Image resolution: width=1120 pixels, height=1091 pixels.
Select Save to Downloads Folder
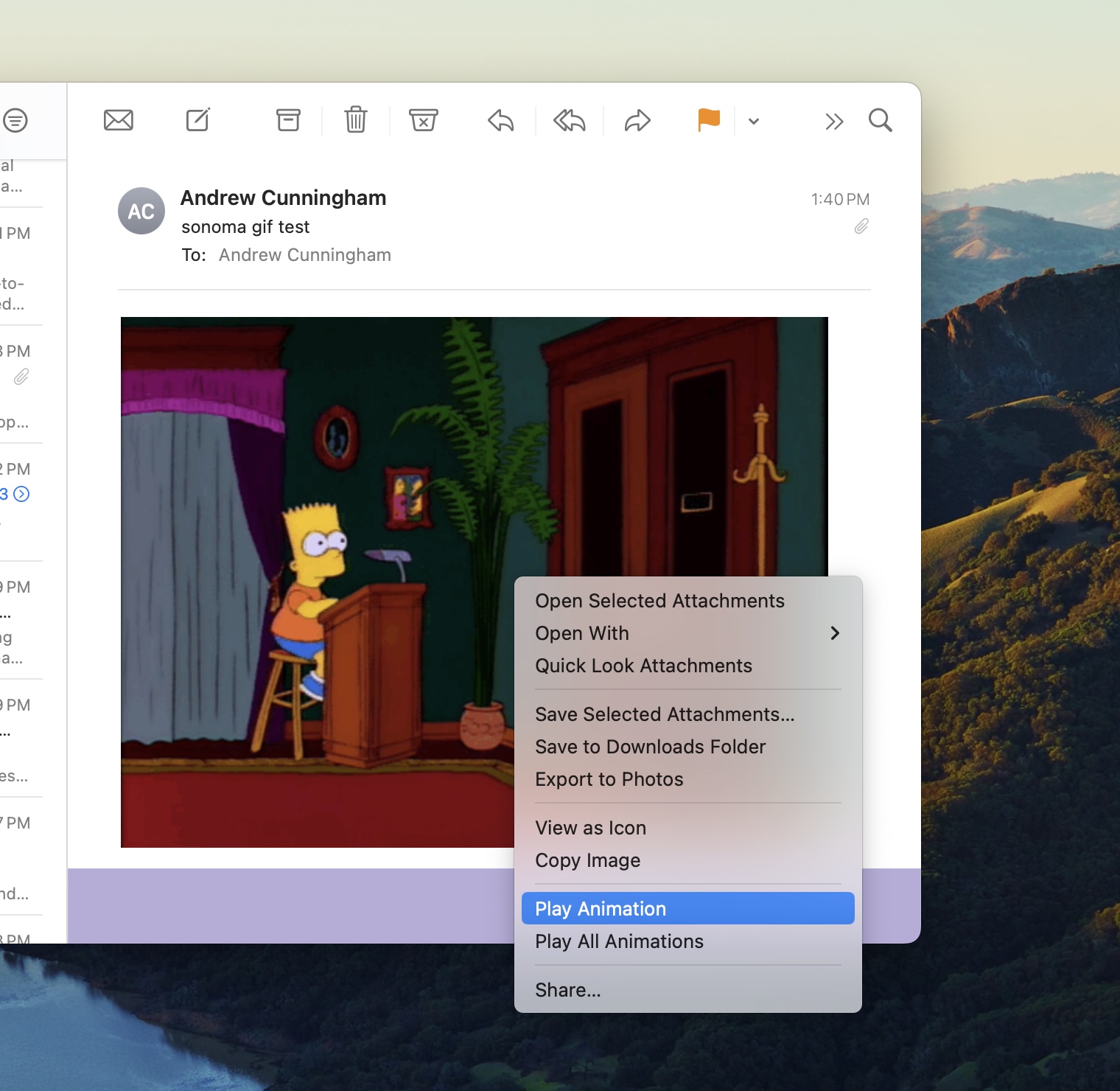click(650, 747)
